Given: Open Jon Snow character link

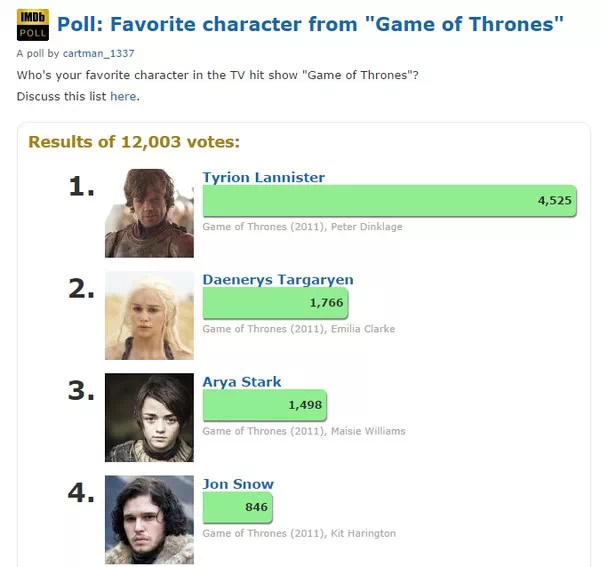Looking at the screenshot, I should coord(238,484).
